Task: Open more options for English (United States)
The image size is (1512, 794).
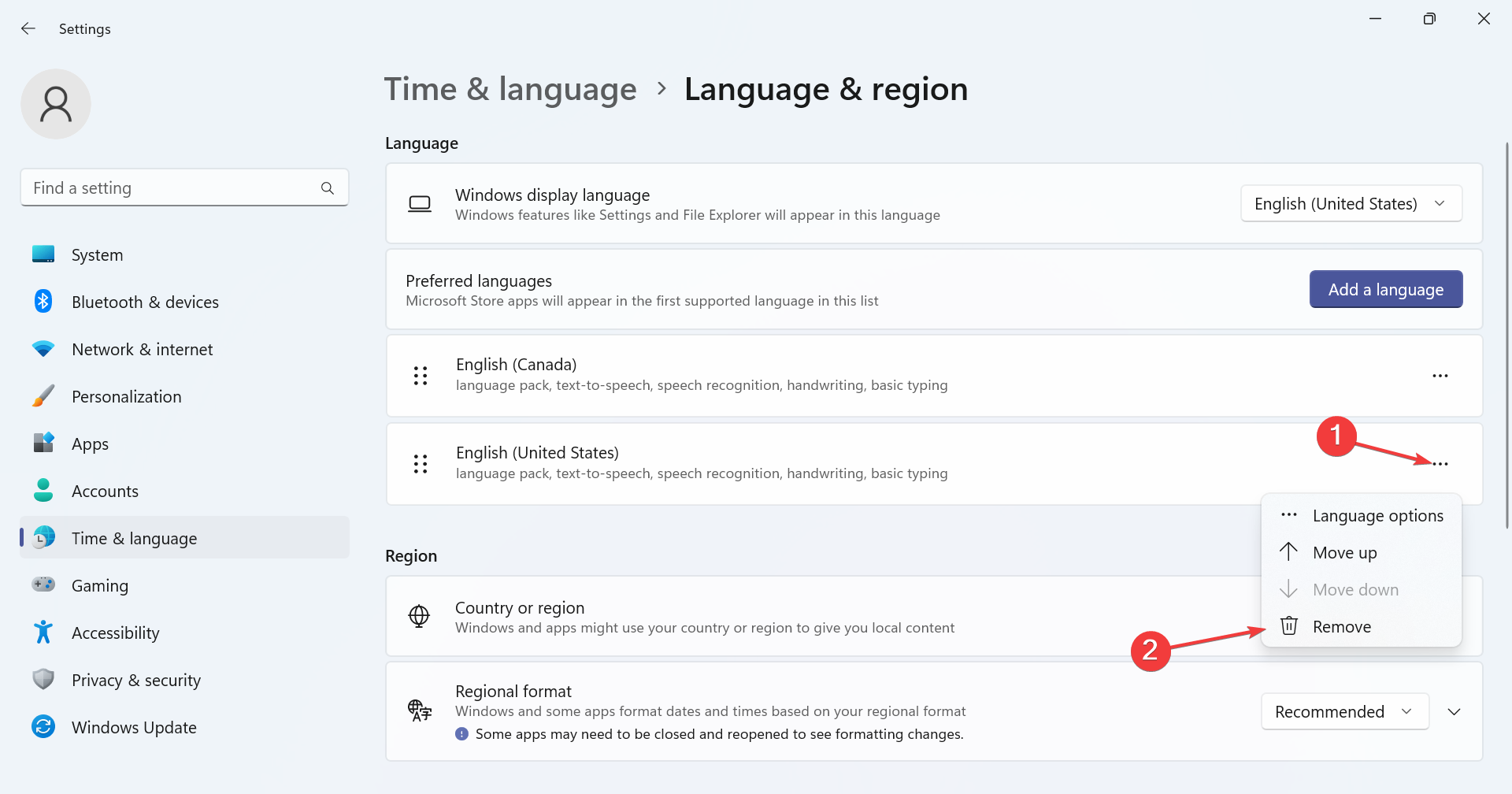Action: tap(1440, 464)
